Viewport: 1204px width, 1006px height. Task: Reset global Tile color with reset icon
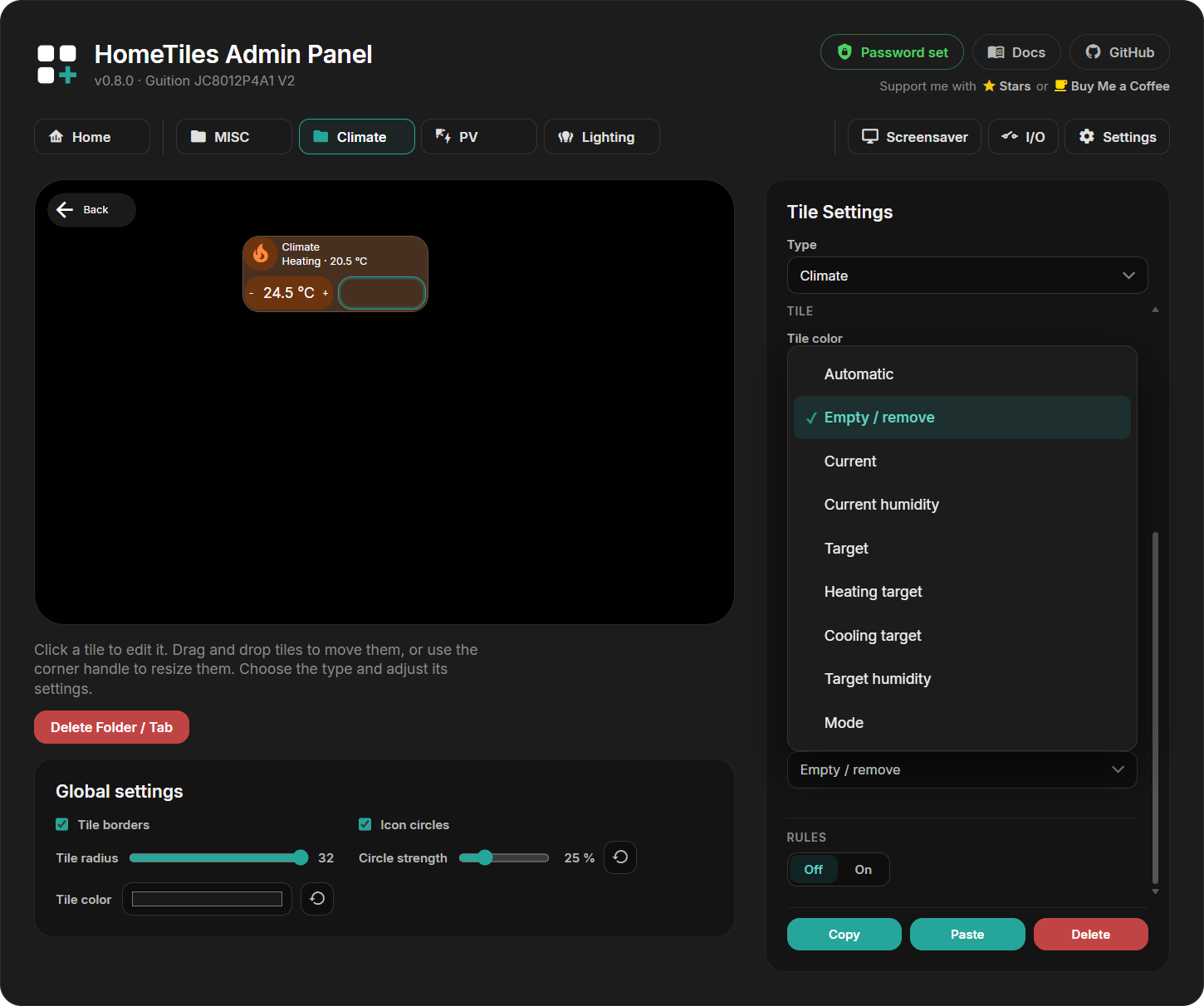point(317,899)
